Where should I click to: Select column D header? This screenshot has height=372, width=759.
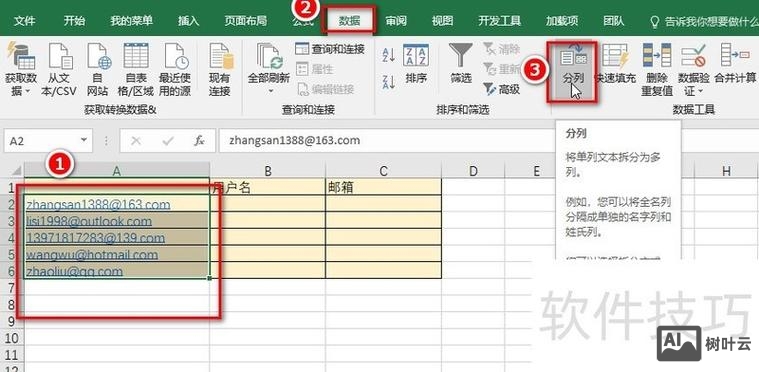pyautogui.click(x=473, y=170)
